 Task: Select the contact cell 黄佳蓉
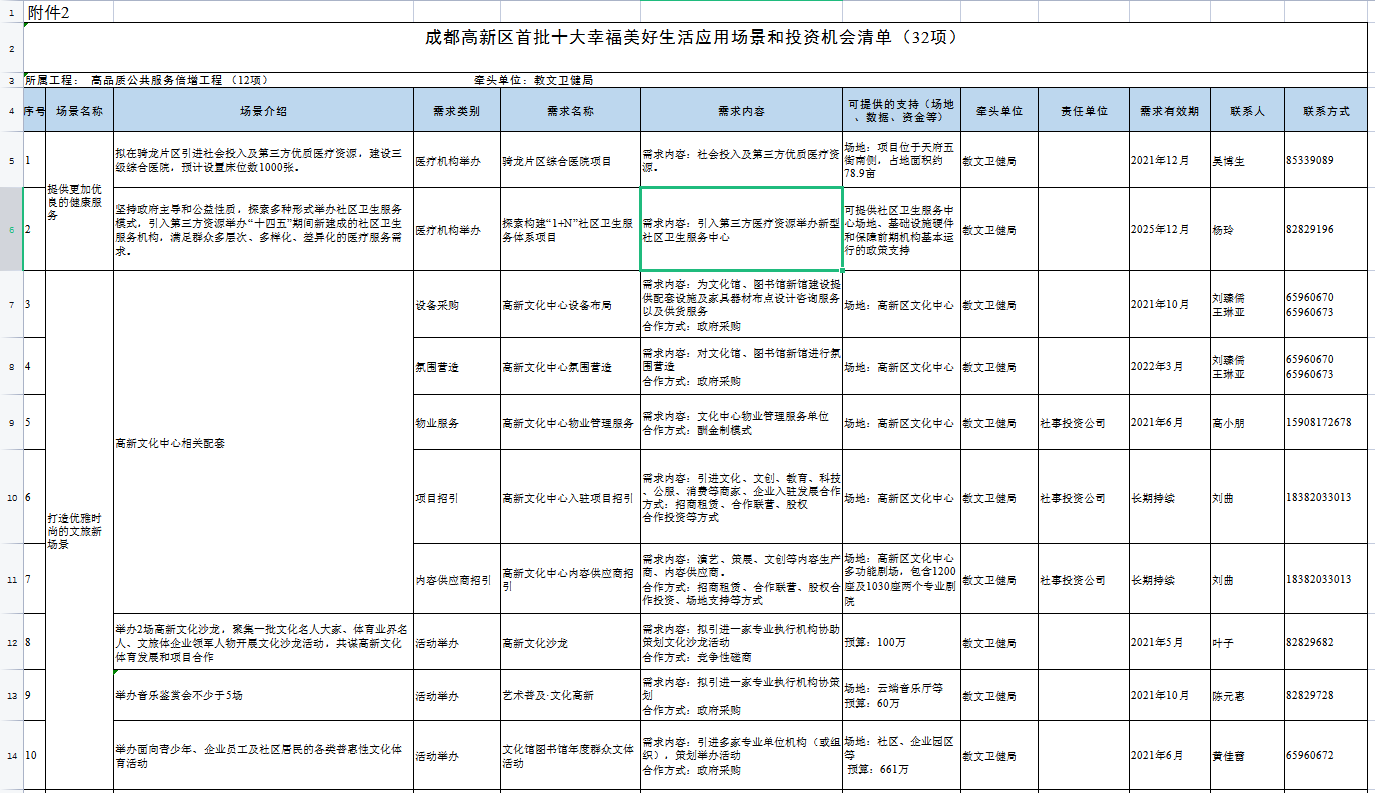[x=1247, y=755]
